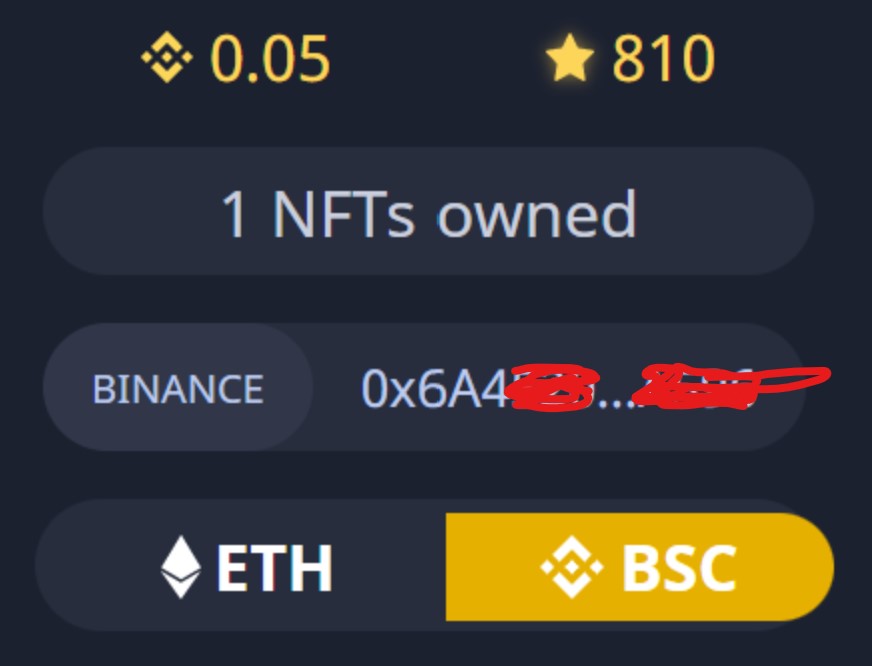872x666 pixels.
Task: Click the ETH text label
Action: point(274,568)
